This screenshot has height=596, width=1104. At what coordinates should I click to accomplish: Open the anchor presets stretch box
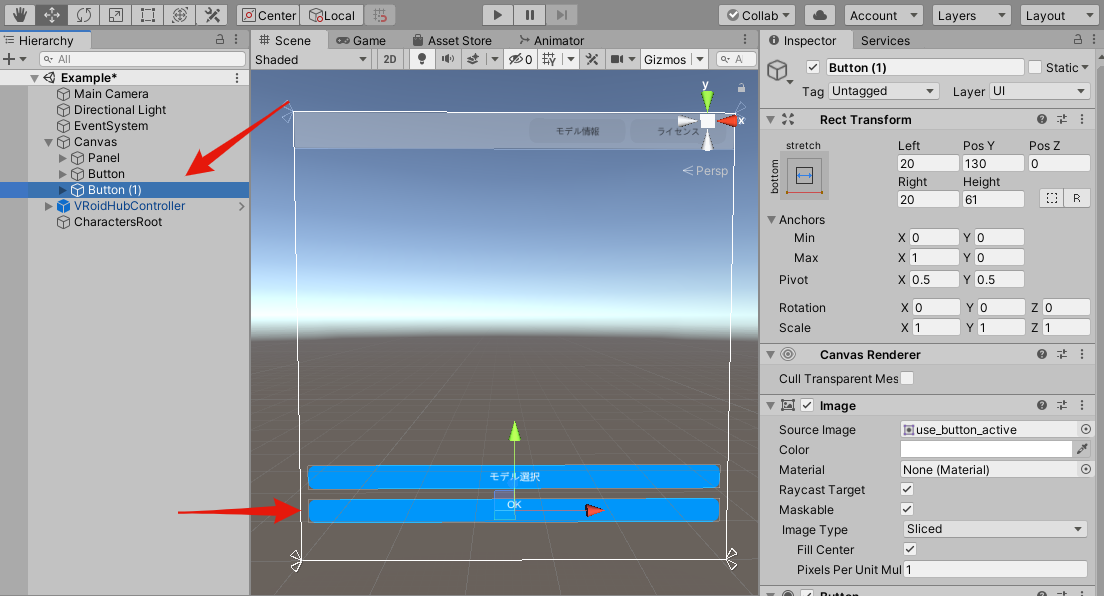(804, 175)
